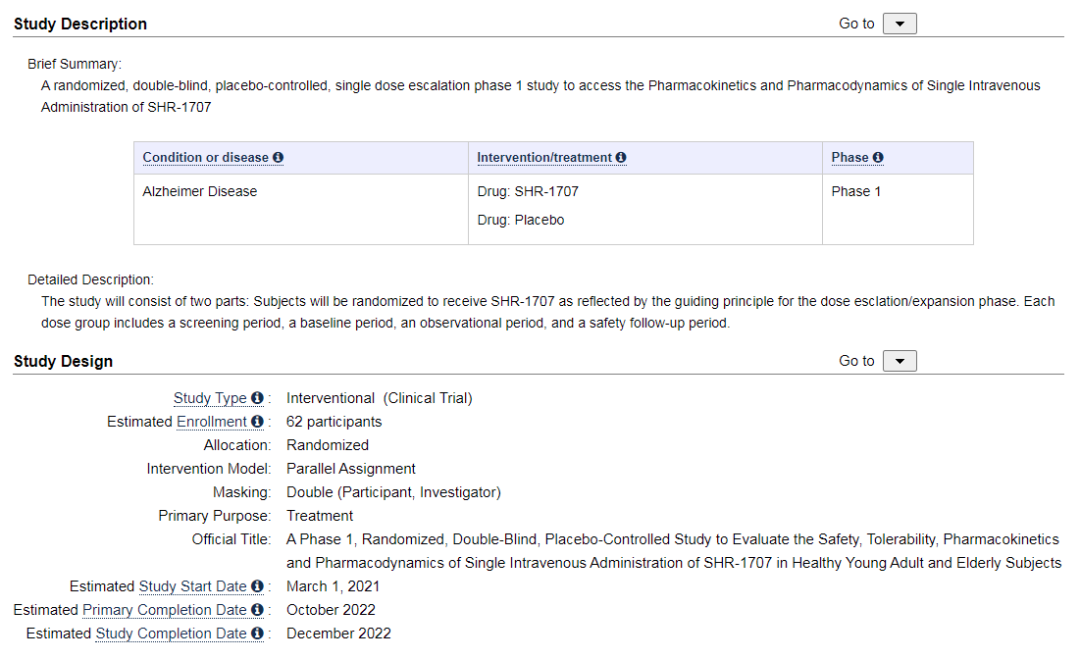Click info icon beside Intervention/treatment header
Viewport: 1080px width, 659px height.
point(621,158)
